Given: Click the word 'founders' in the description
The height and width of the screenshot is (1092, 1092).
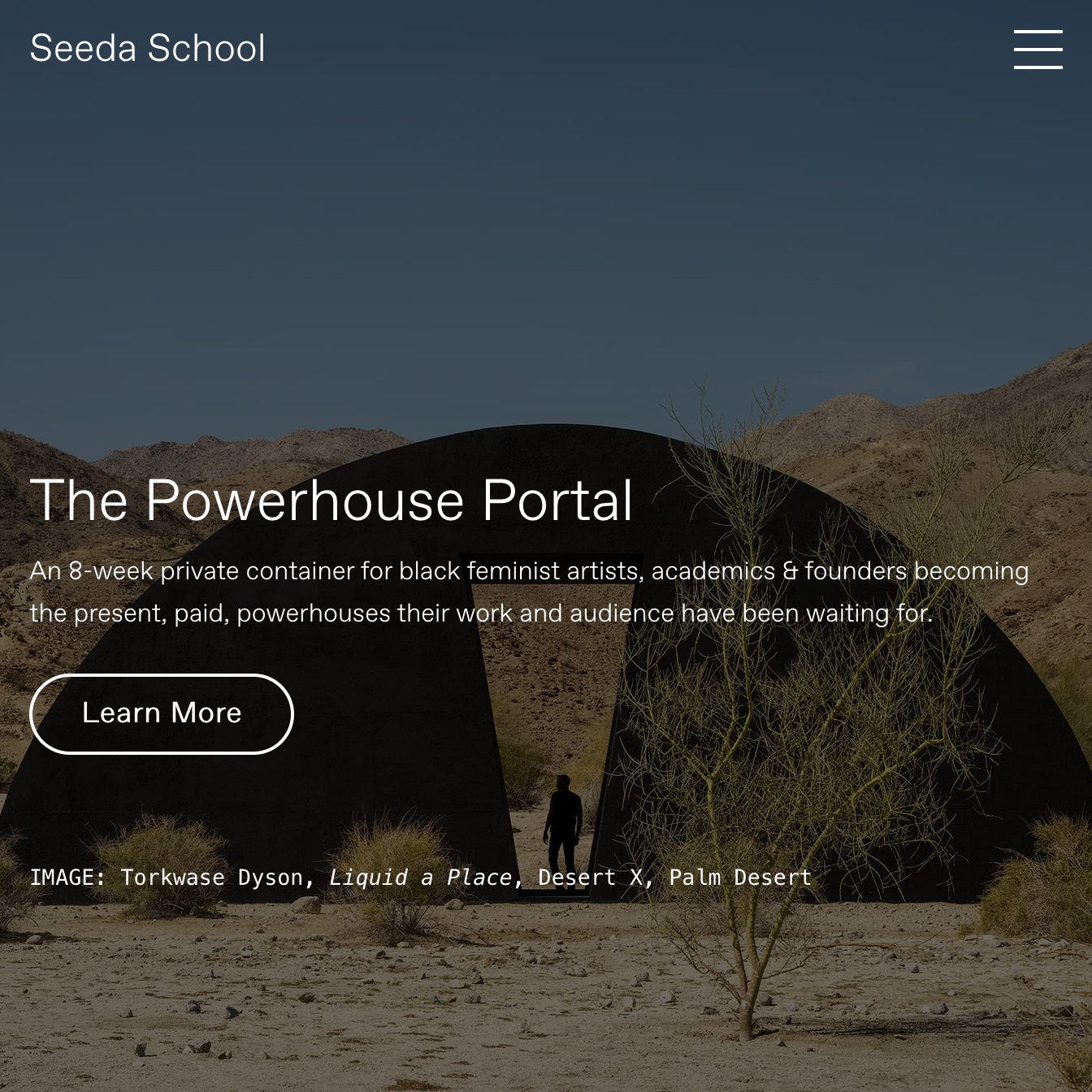Looking at the screenshot, I should click(x=856, y=571).
